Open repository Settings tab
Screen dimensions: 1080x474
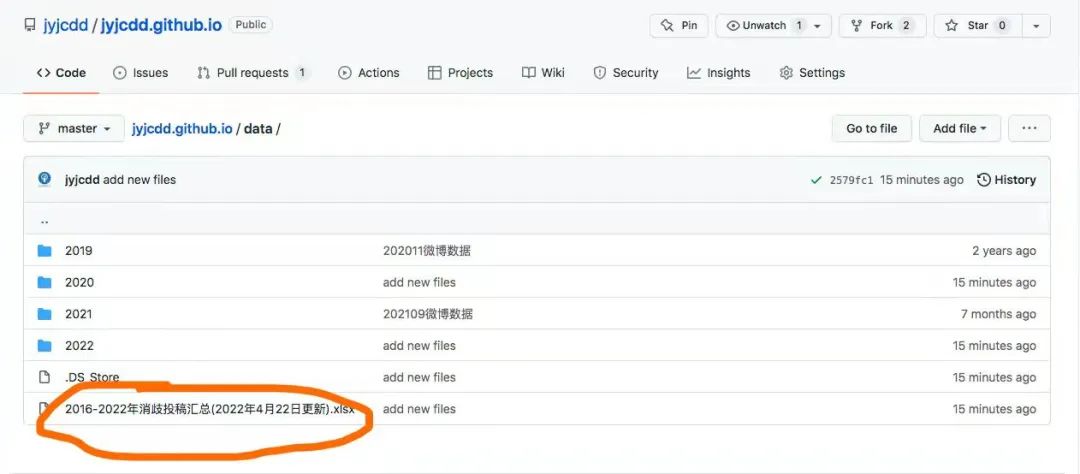tap(812, 72)
